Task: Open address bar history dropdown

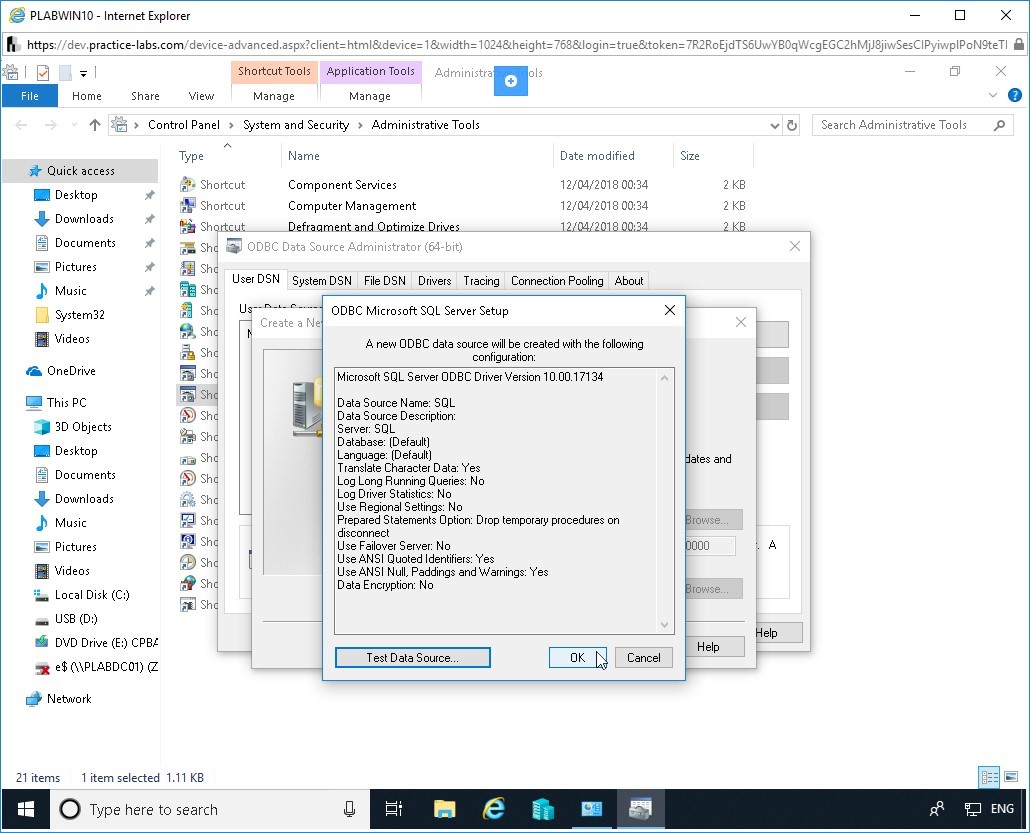Action: pos(774,125)
